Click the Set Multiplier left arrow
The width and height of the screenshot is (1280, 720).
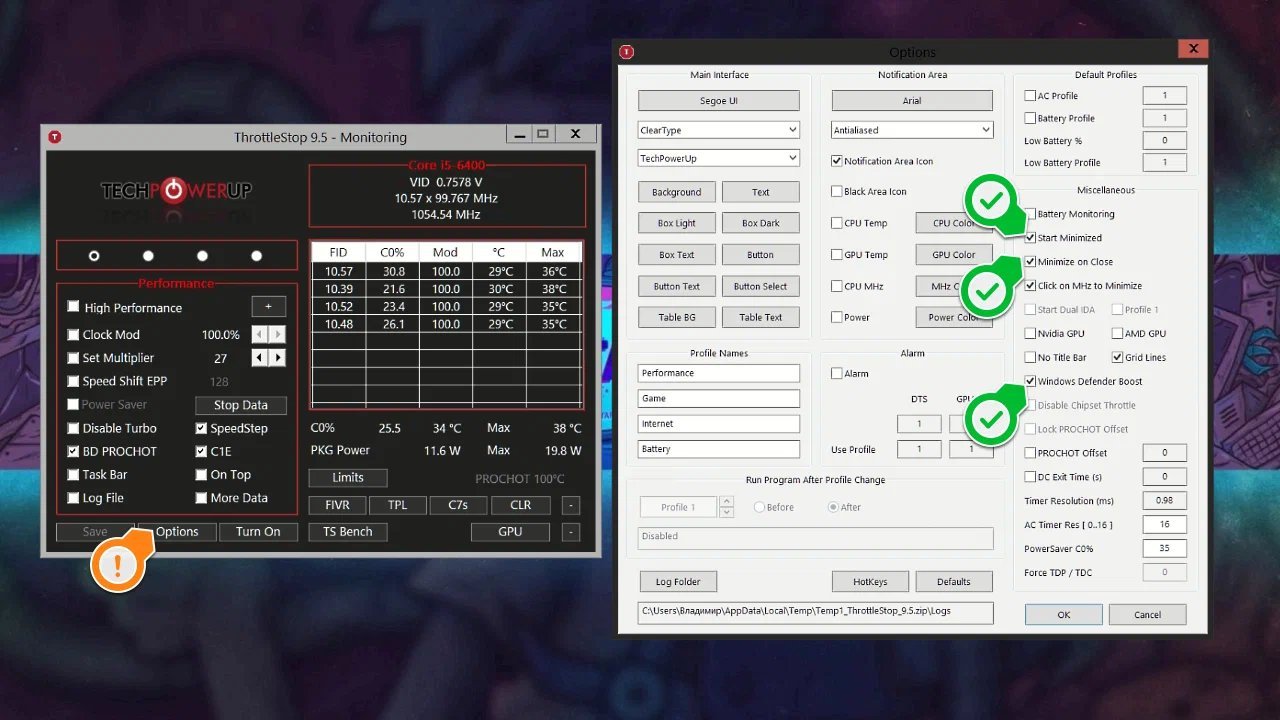tap(260, 358)
